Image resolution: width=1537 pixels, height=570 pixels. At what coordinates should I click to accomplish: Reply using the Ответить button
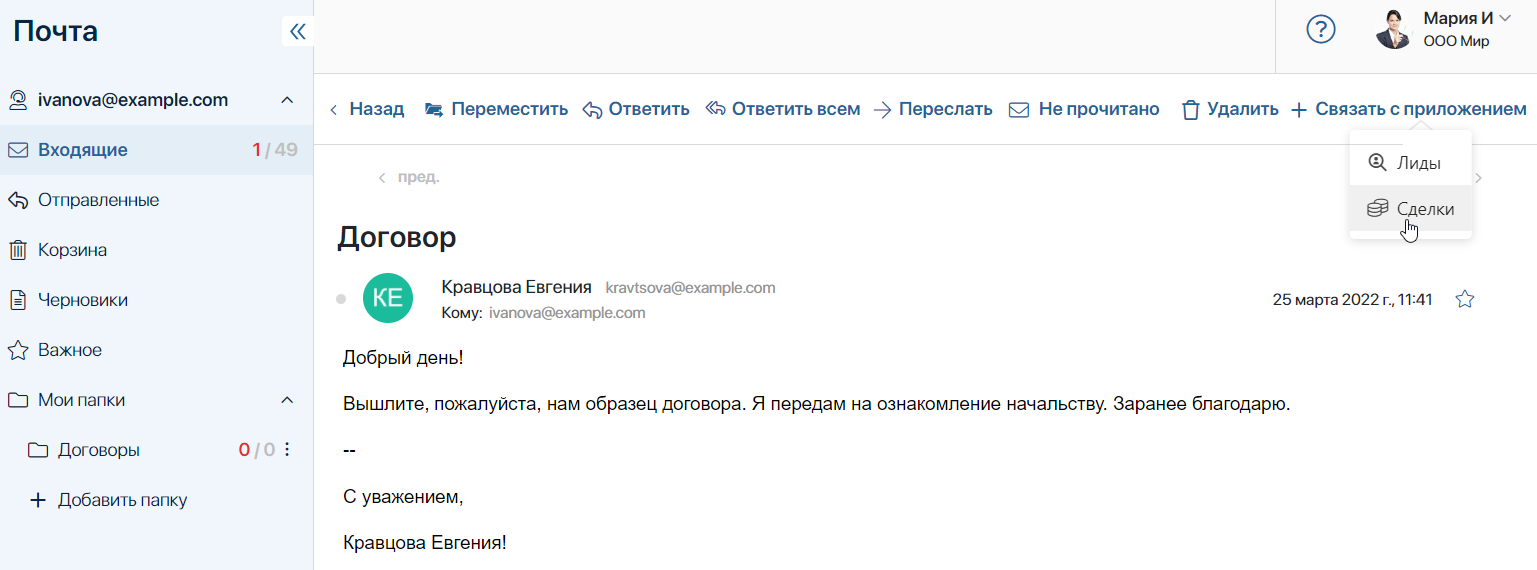(636, 109)
